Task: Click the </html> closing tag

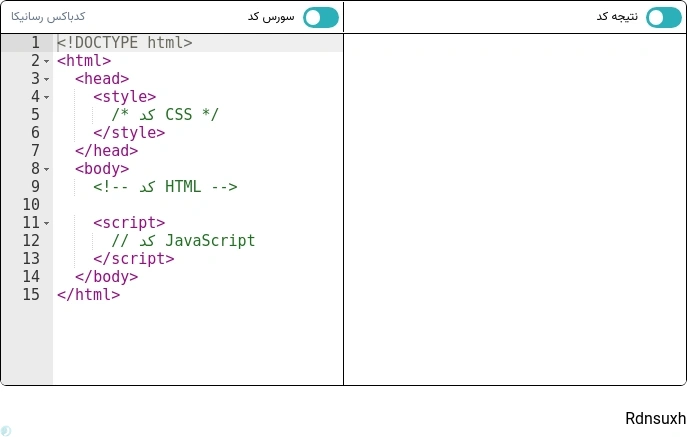Action: click(89, 294)
